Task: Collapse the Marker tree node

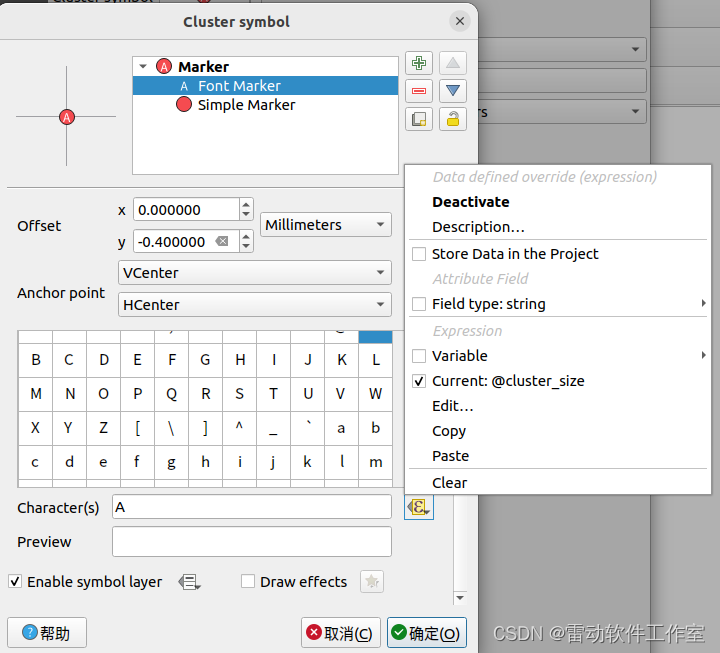Action: [143, 67]
